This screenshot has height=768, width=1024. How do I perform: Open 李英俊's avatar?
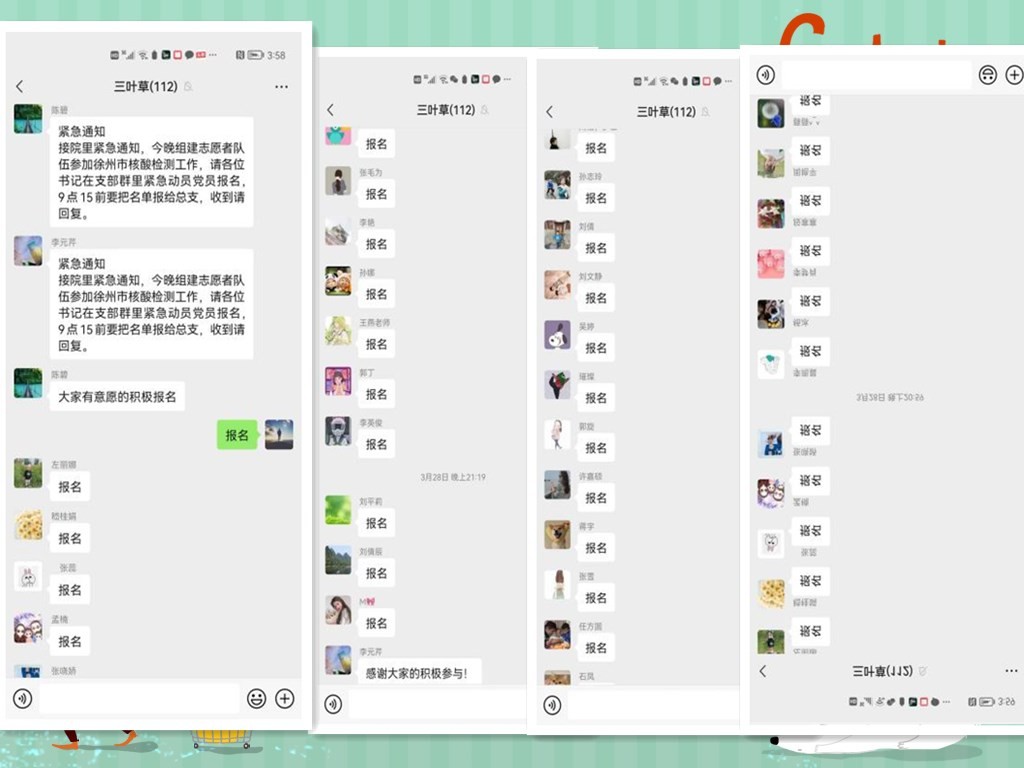point(338,431)
